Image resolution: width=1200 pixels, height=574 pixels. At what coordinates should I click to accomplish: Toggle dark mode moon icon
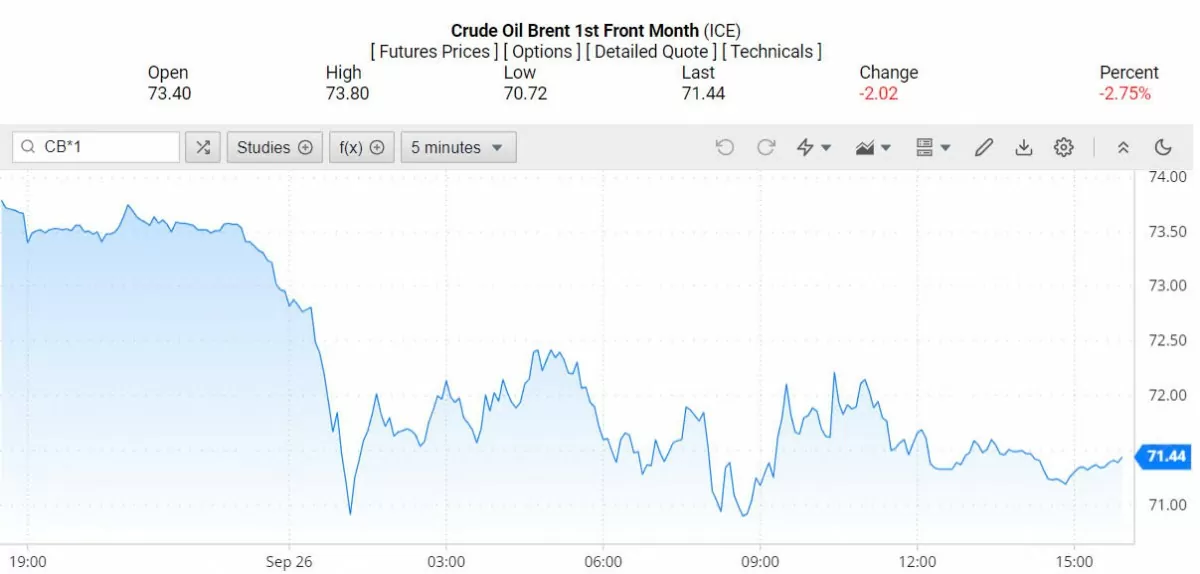point(1162,148)
